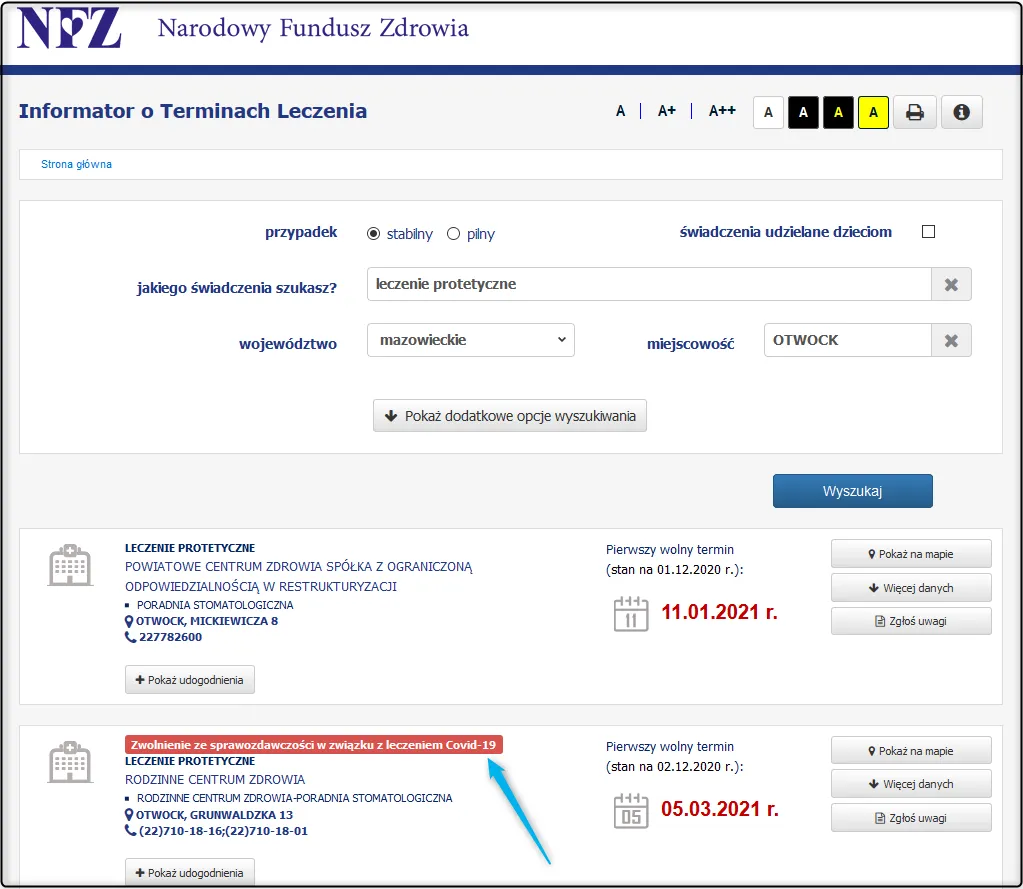The height and width of the screenshot is (889, 1023).
Task: Select the black high-contrast mode icon
Action: click(x=802, y=112)
